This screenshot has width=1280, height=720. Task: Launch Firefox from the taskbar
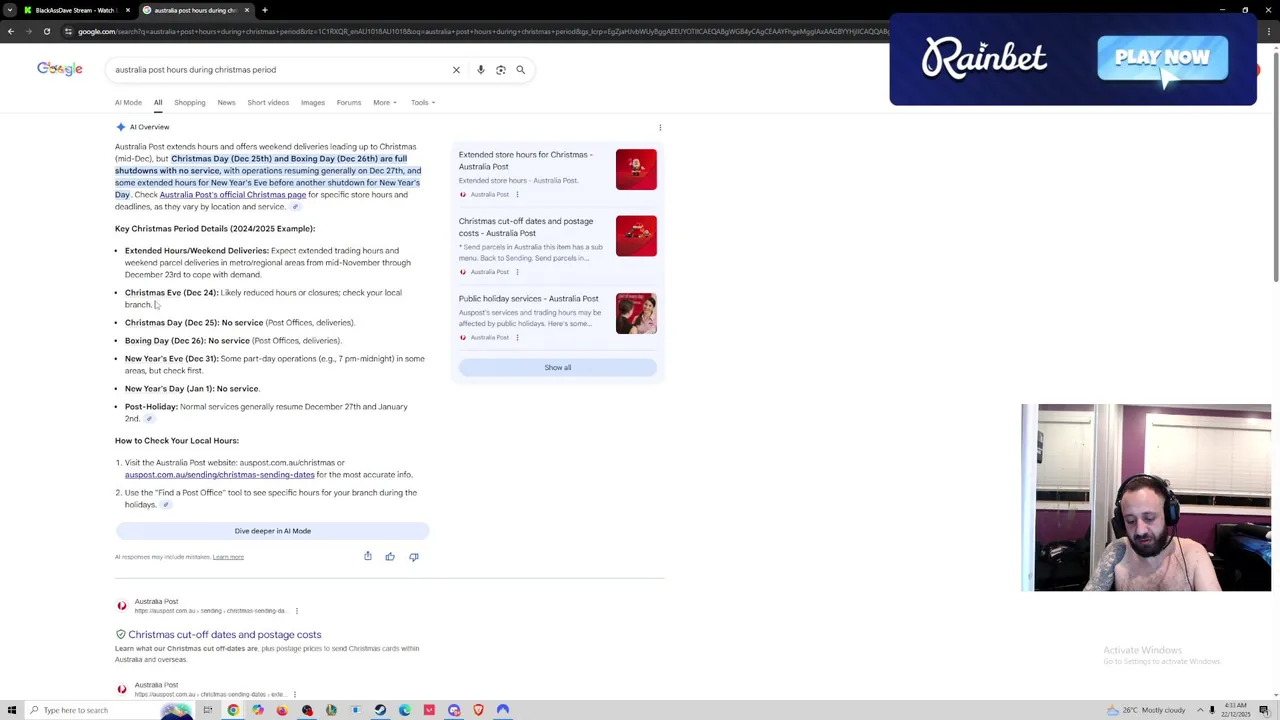(x=282, y=710)
